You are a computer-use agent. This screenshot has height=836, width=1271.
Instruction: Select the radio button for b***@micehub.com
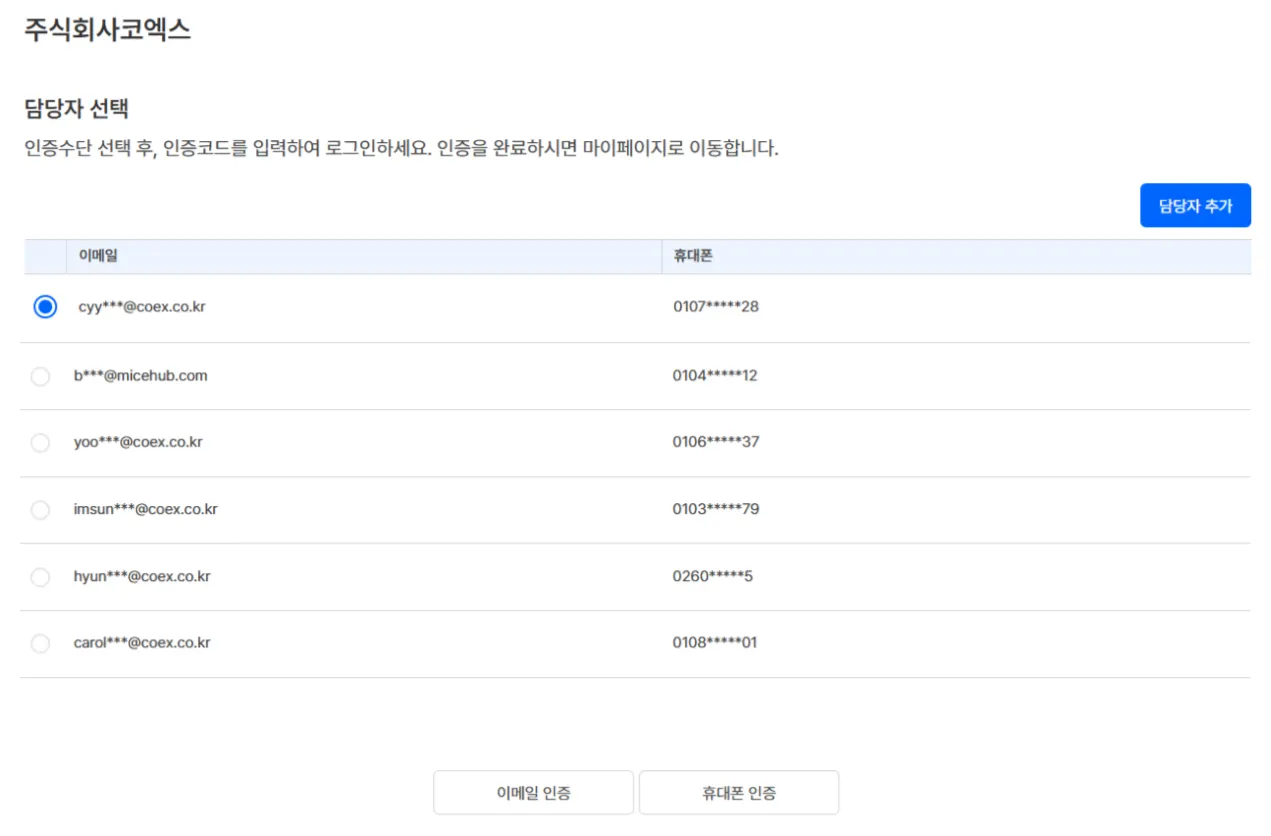point(40,376)
